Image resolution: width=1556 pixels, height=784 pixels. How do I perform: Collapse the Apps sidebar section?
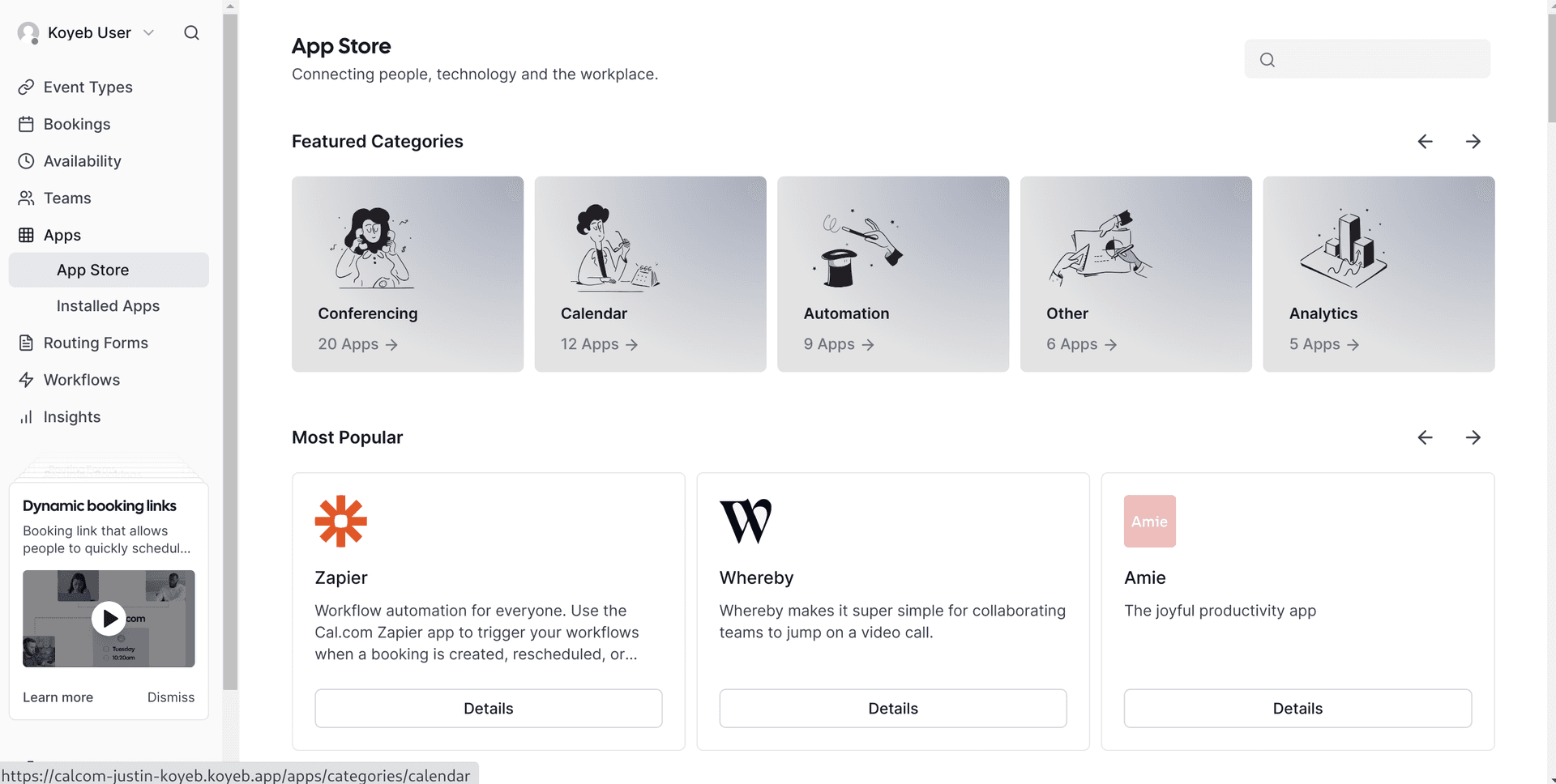(x=62, y=235)
